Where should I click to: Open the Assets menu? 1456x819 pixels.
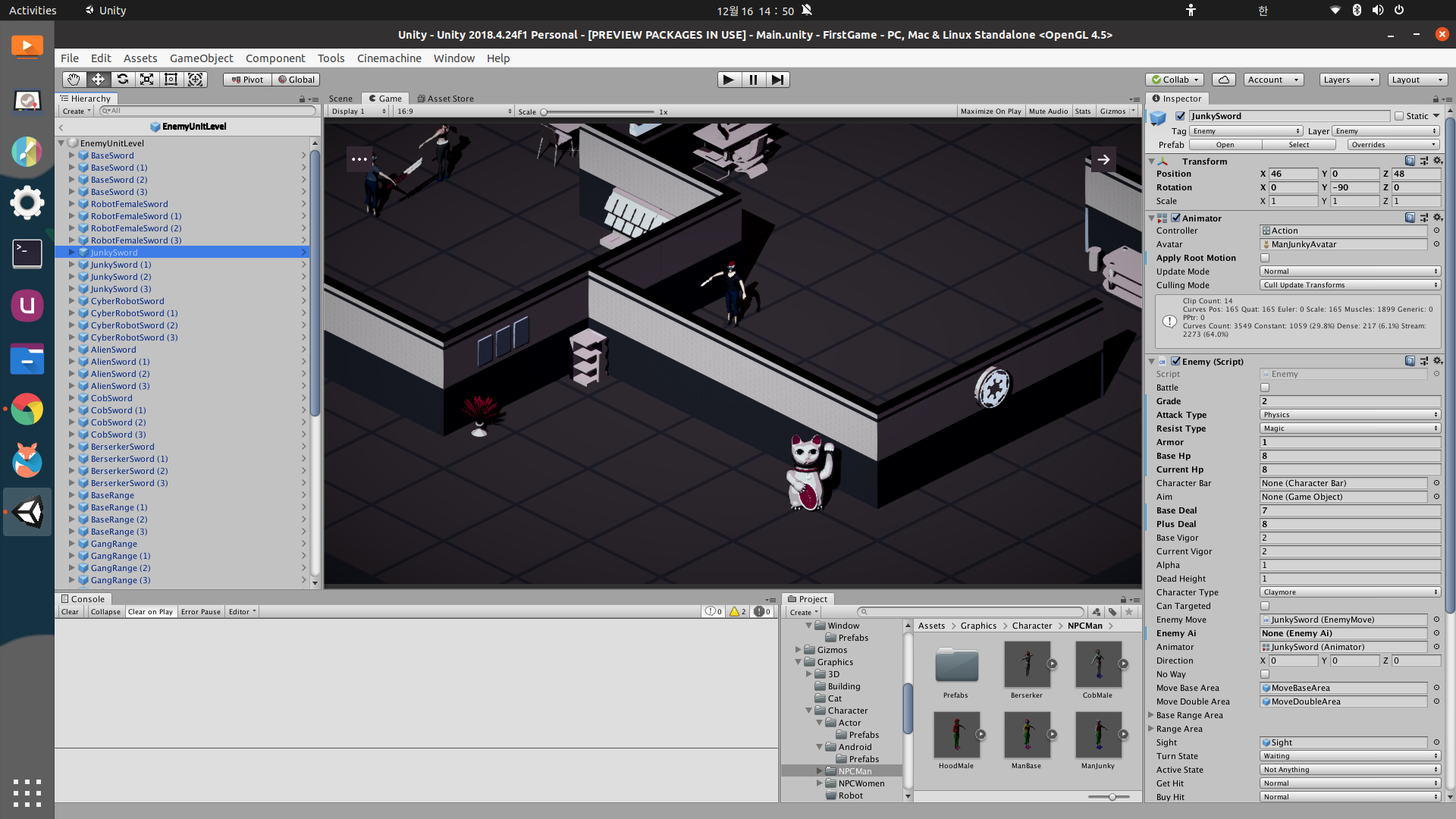[x=140, y=58]
